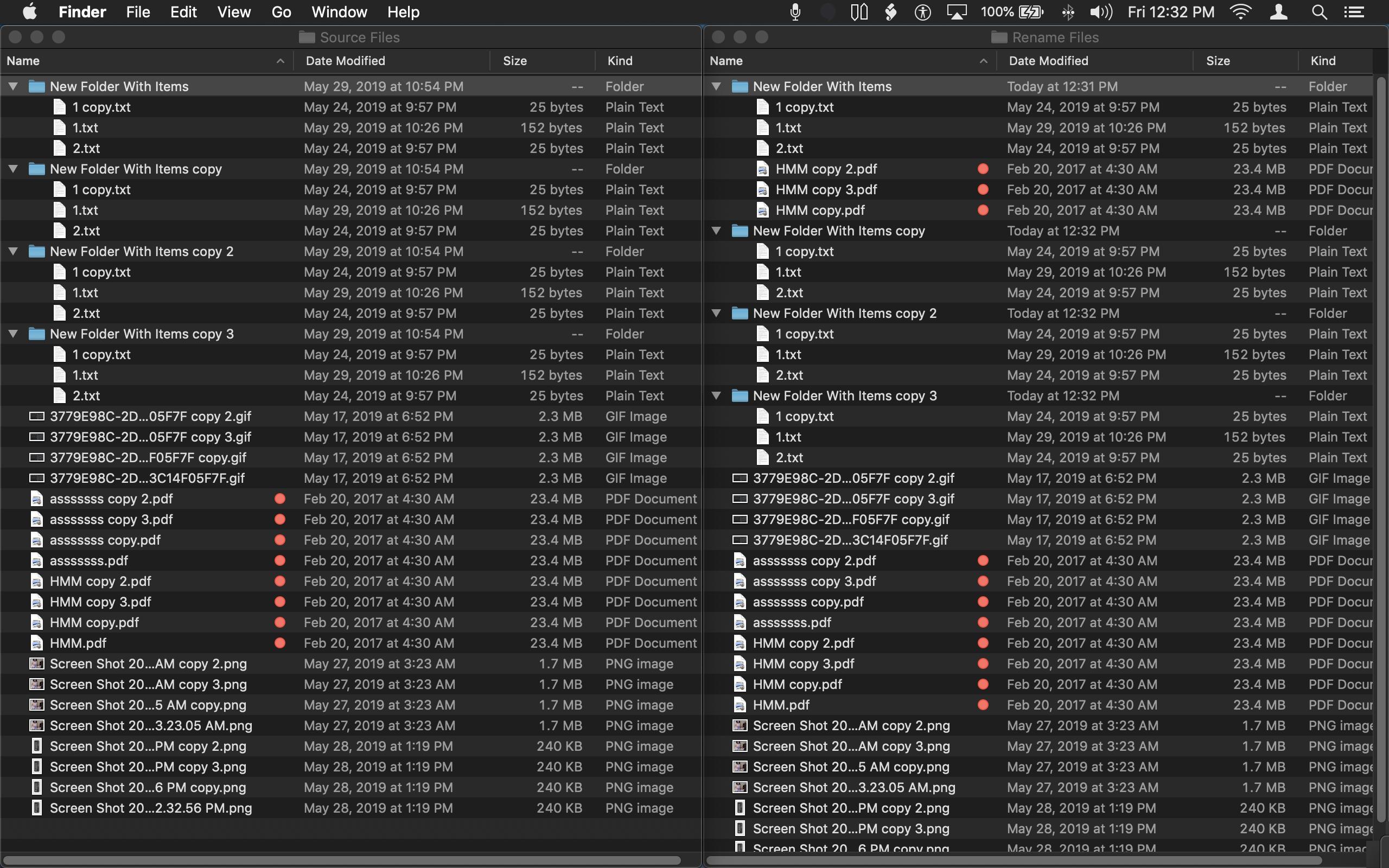Sort Rename Files by Kind column
This screenshot has width=1389, height=868.
(1336, 61)
